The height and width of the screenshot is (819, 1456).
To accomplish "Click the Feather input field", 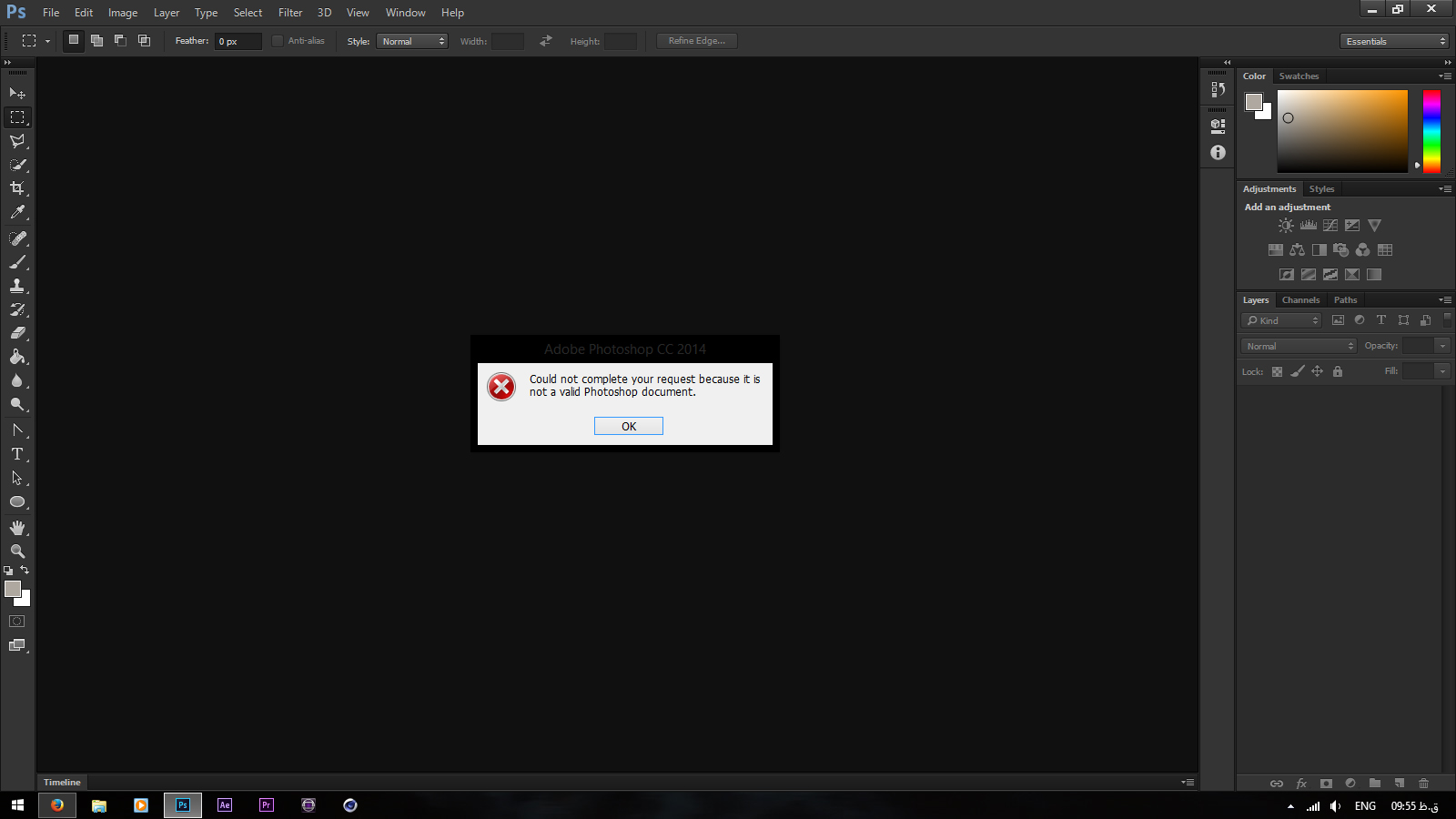I will [238, 41].
